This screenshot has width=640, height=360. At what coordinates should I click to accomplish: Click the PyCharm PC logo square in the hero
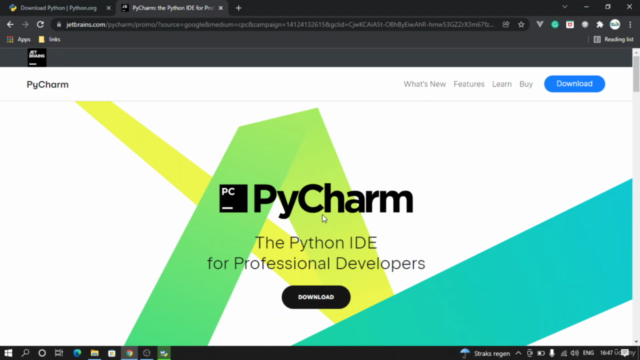(233, 199)
